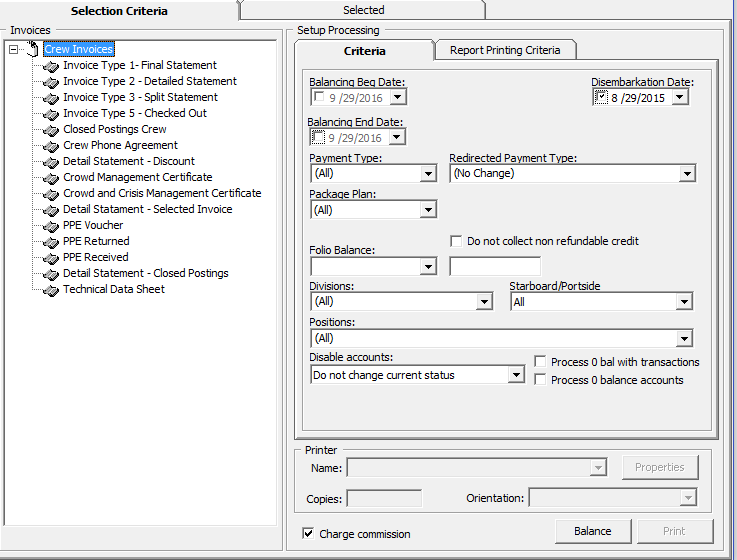Click icon beside Crowd Management Certificate
Viewport: 737px width, 560px height.
[51, 178]
